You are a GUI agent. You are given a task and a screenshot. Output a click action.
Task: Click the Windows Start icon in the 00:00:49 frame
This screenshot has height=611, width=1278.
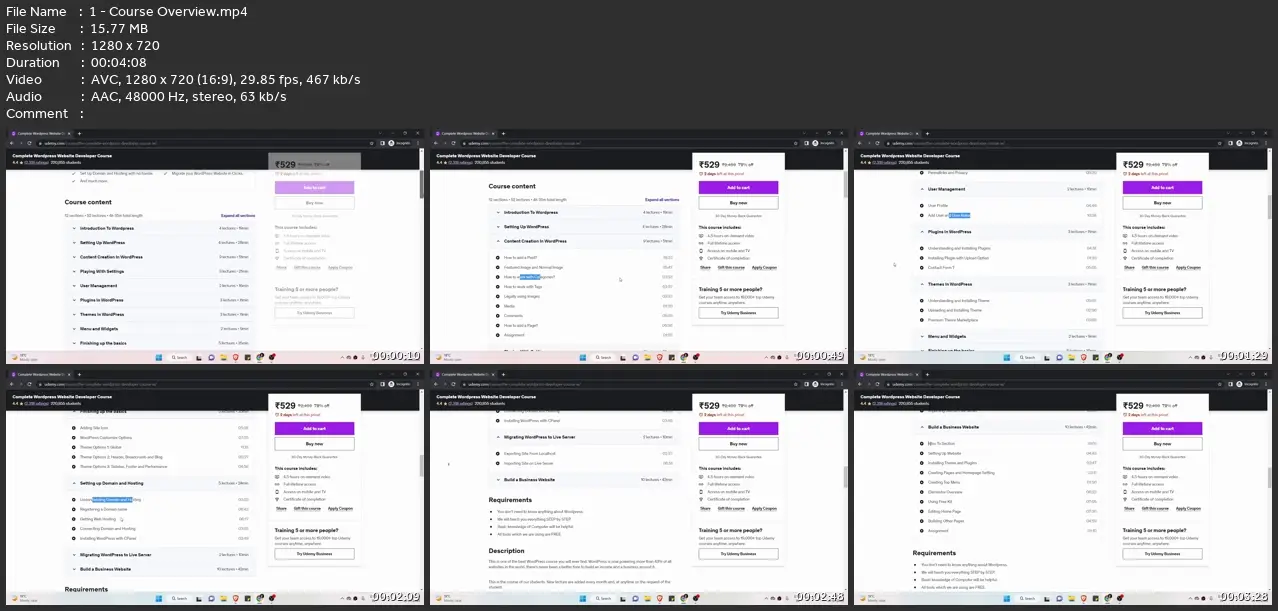tap(583, 357)
